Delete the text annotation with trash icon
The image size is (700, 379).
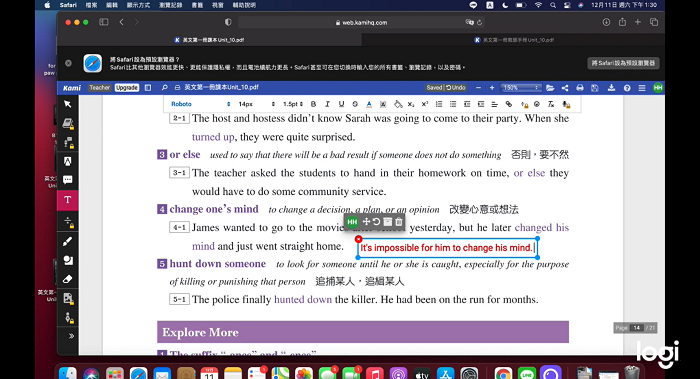click(x=399, y=222)
